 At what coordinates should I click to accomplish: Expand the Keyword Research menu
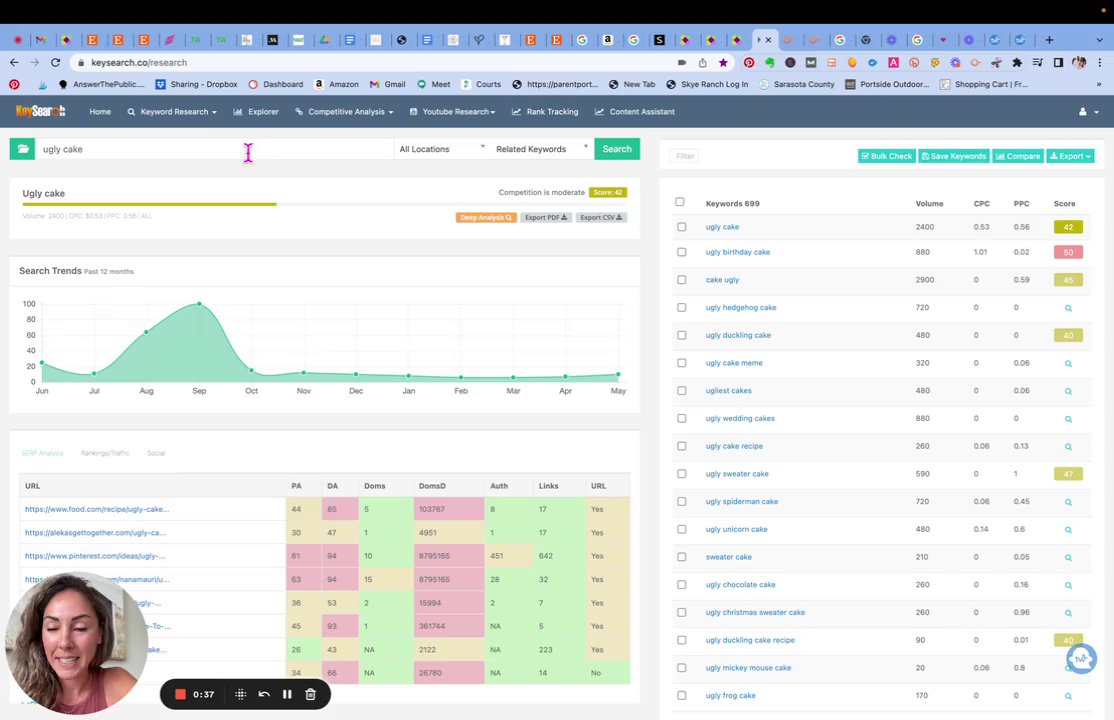172,112
